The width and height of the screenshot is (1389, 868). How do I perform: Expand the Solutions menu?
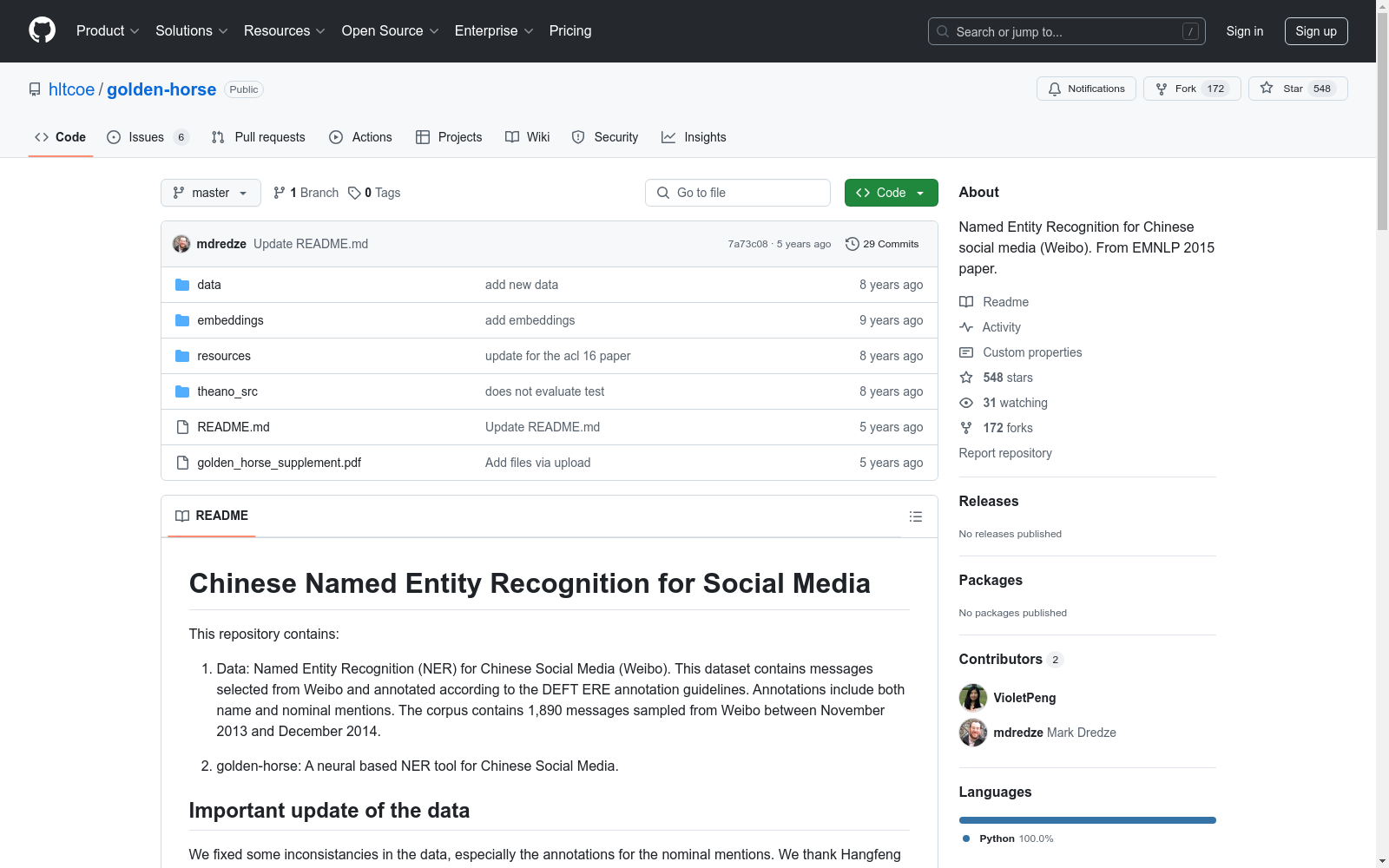192,30
